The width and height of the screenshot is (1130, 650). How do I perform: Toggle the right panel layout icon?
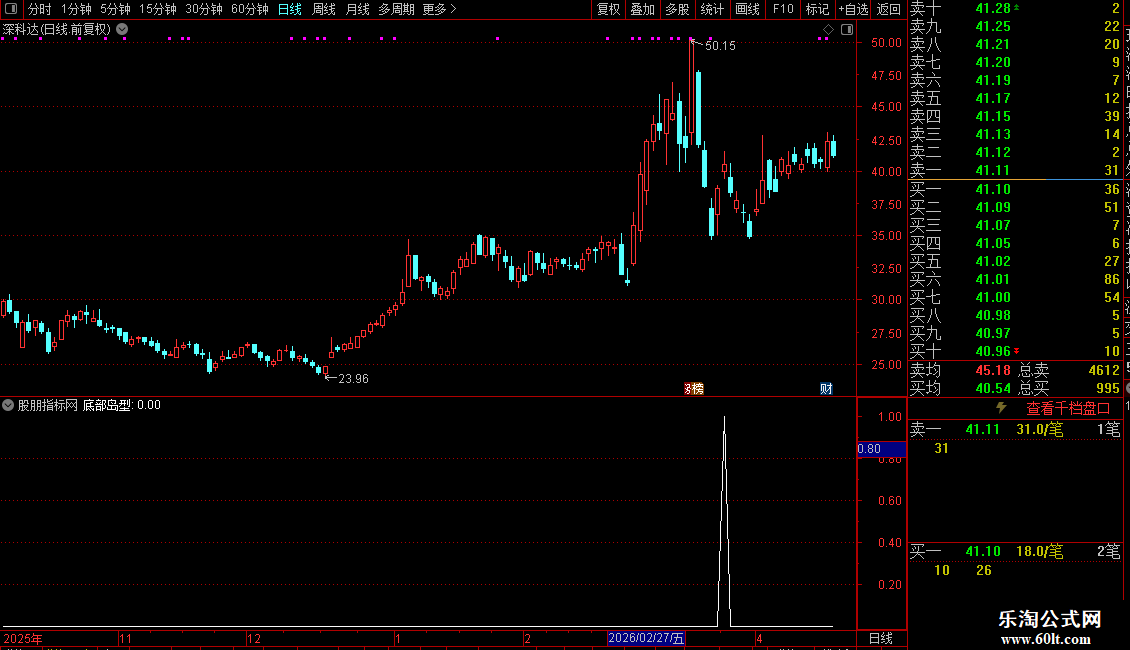click(848, 30)
